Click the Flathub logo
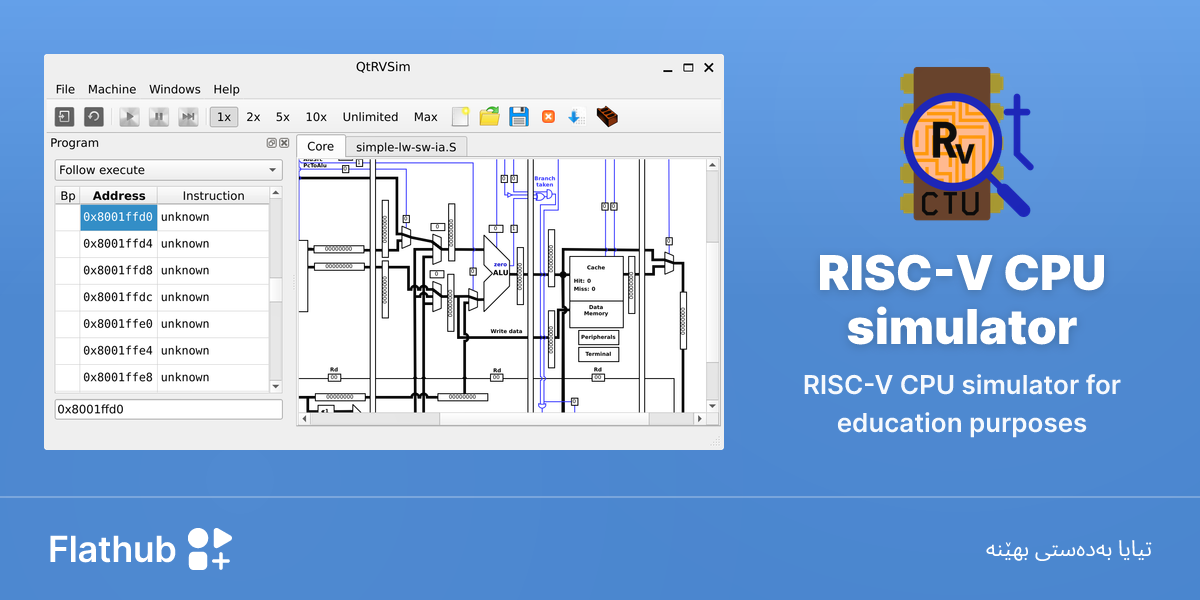The image size is (1200, 600). (140, 549)
